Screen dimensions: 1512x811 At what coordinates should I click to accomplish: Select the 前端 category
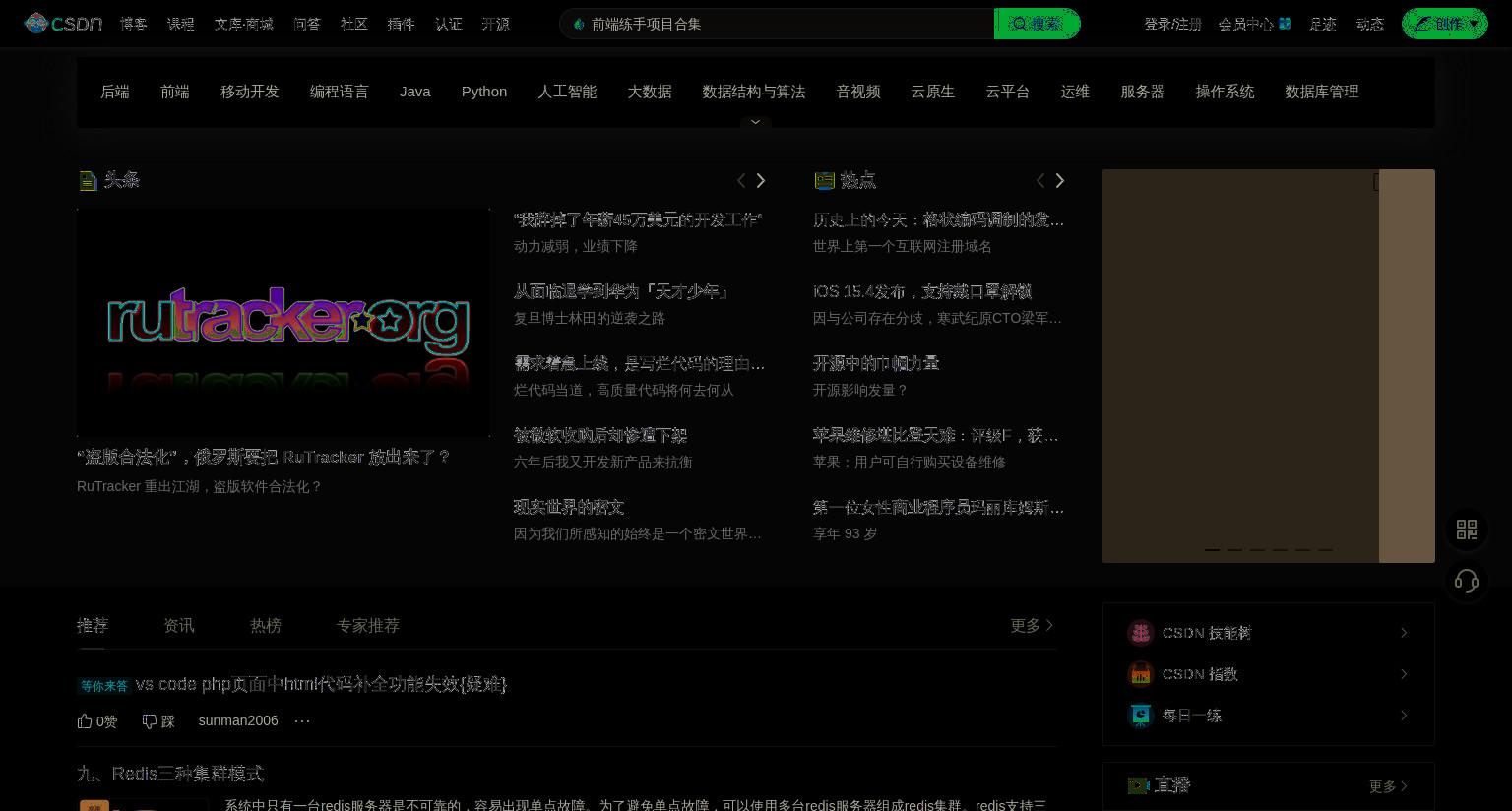click(175, 92)
